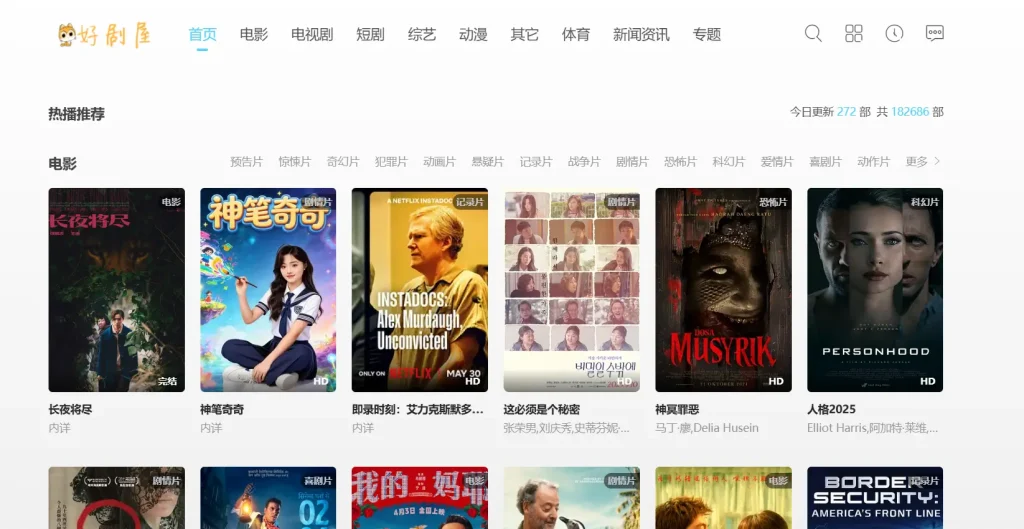Click the title 神笔奇奇 below poster
The width and height of the screenshot is (1024, 529).
tap(222, 409)
